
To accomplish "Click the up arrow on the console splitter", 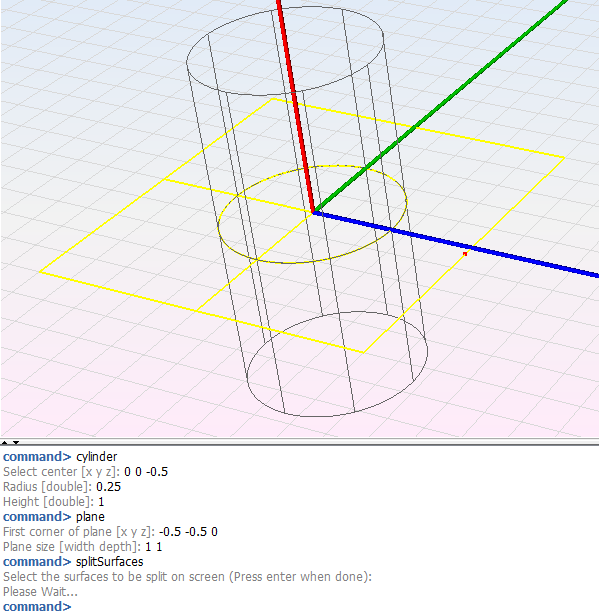I will (4, 442).
